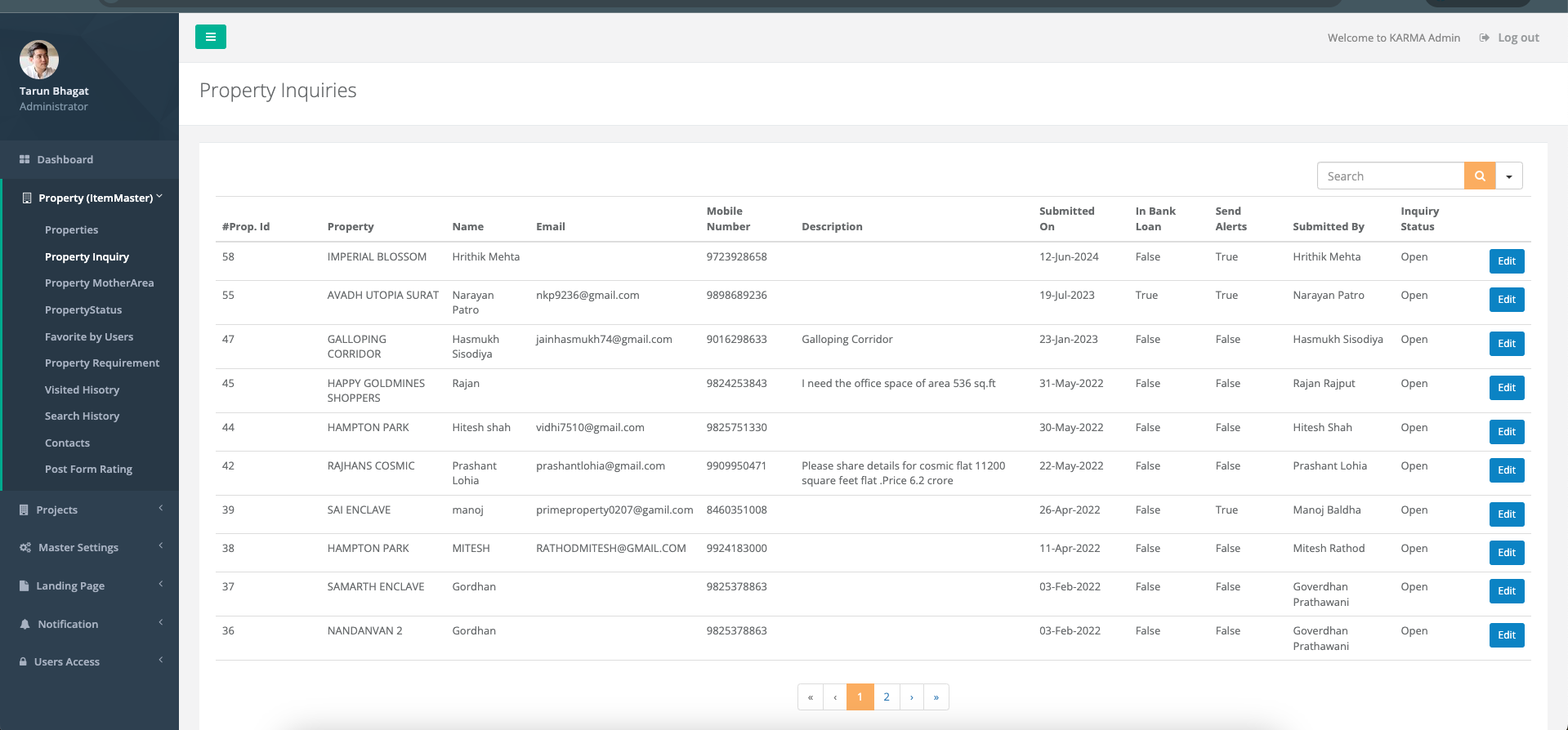Screen dimensions: 1568x730
Task: Click the Projects sidebar icon
Action: [24, 510]
